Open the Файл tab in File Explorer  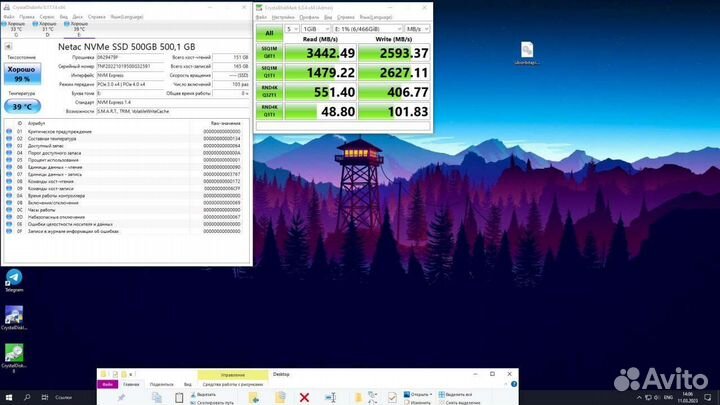click(x=107, y=384)
